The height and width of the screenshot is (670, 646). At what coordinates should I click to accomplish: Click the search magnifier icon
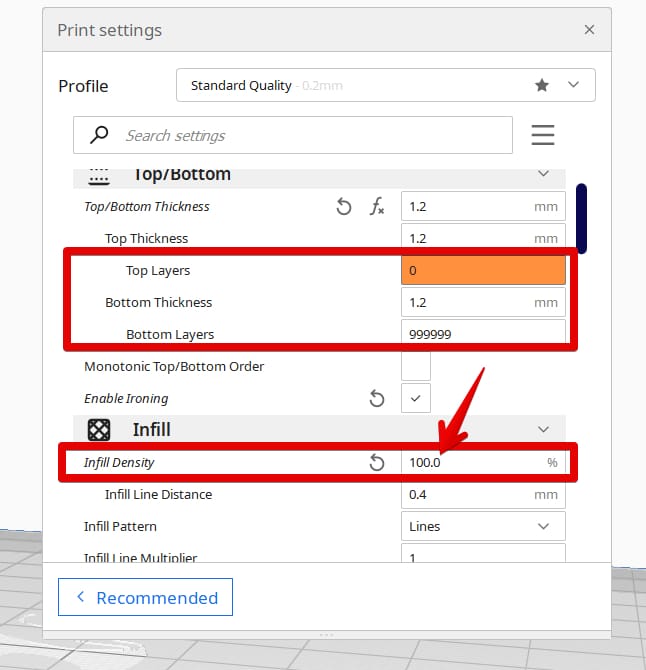coord(99,135)
